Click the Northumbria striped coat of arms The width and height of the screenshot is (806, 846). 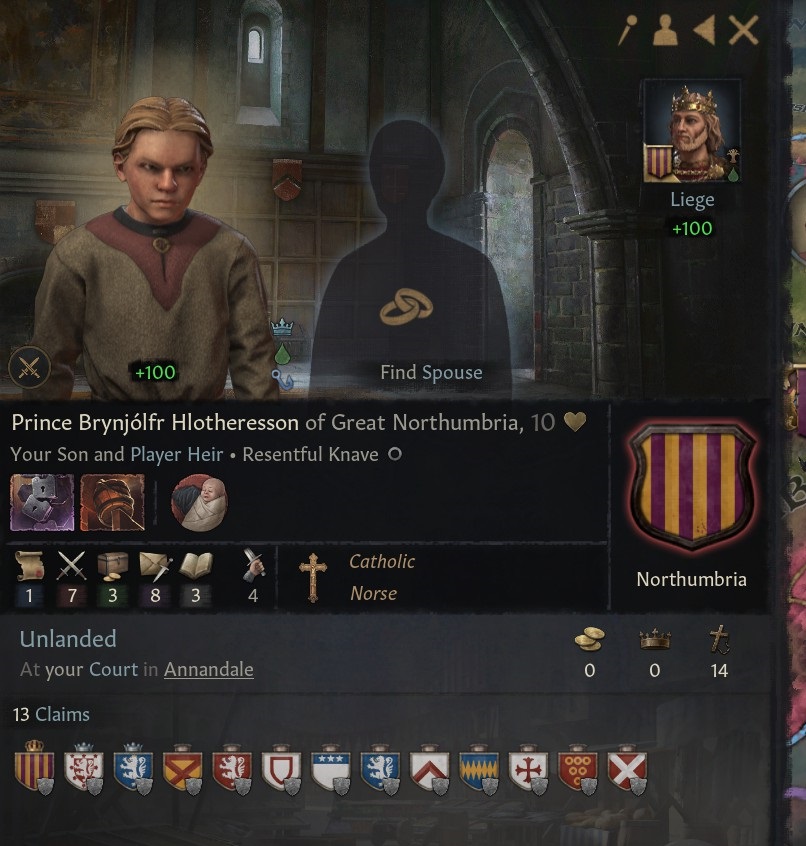(692, 487)
